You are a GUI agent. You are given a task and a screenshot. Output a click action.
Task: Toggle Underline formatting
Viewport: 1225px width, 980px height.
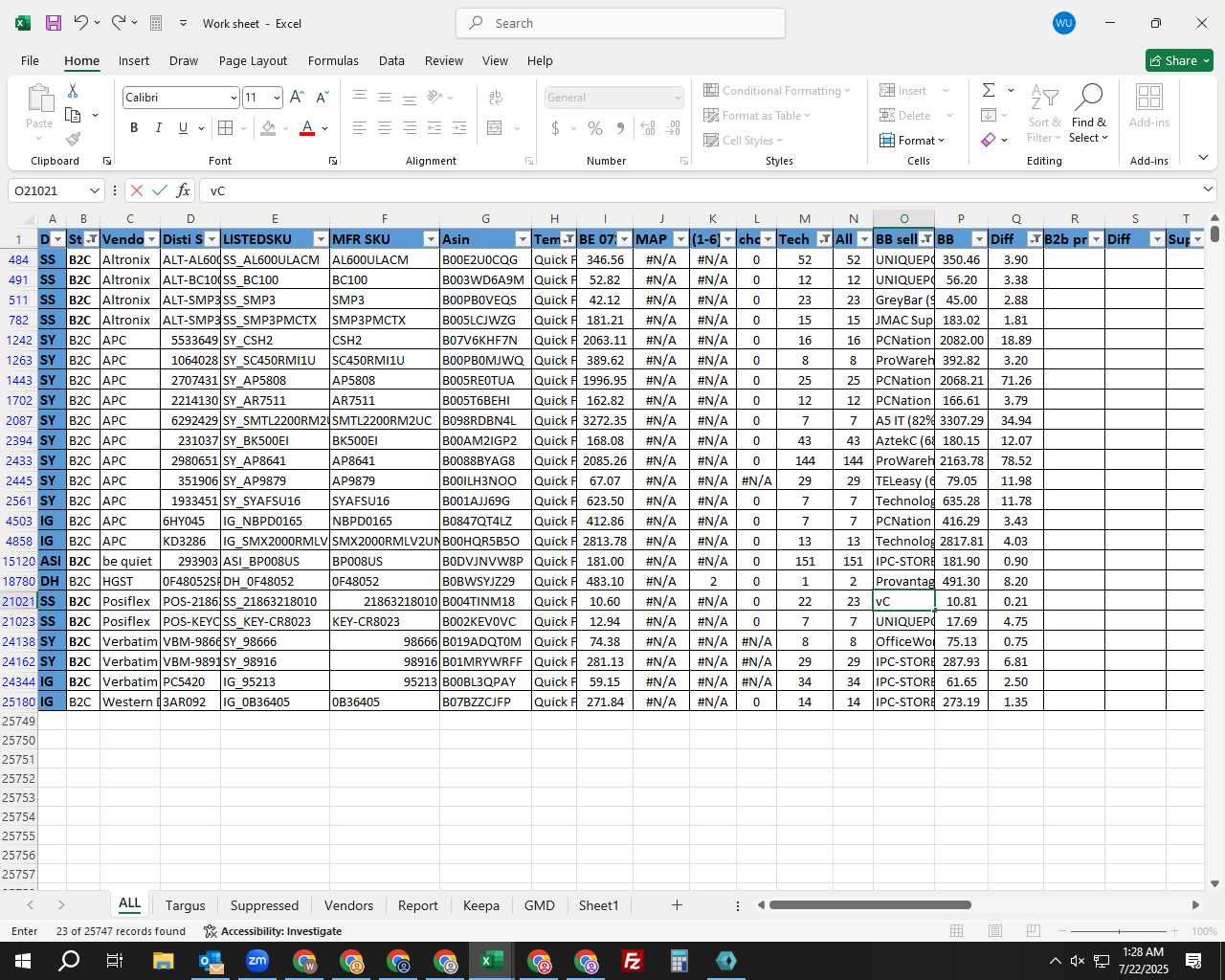point(183,127)
